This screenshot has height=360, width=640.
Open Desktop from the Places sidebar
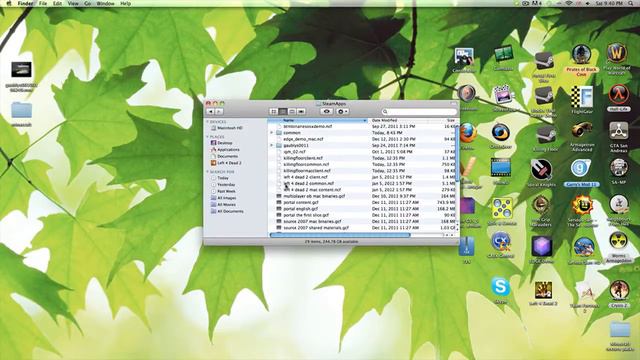click(221, 143)
